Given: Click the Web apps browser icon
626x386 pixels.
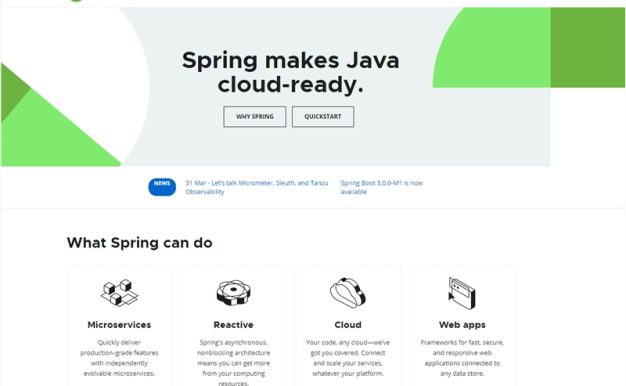Looking at the screenshot, I should (462, 293).
